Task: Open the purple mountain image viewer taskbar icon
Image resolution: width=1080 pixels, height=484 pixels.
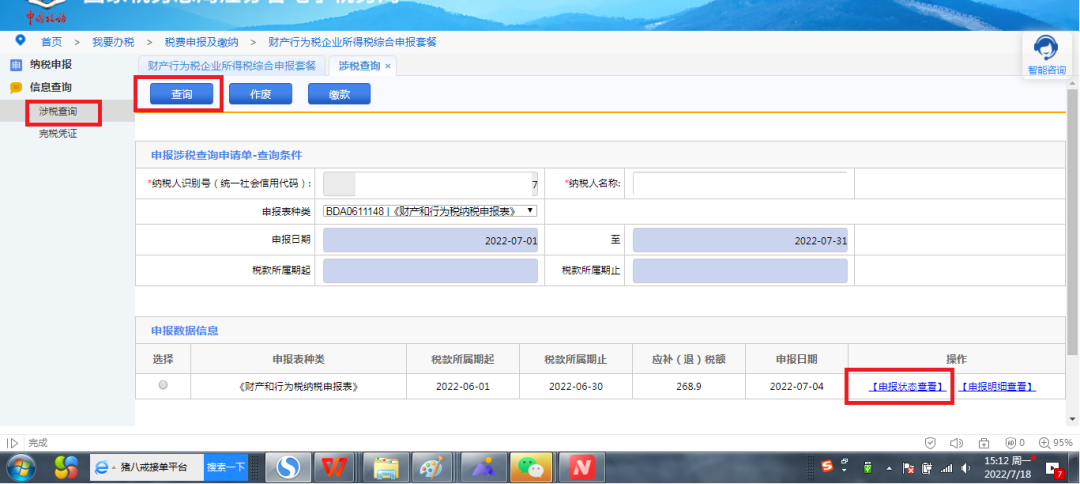Action: (484, 468)
